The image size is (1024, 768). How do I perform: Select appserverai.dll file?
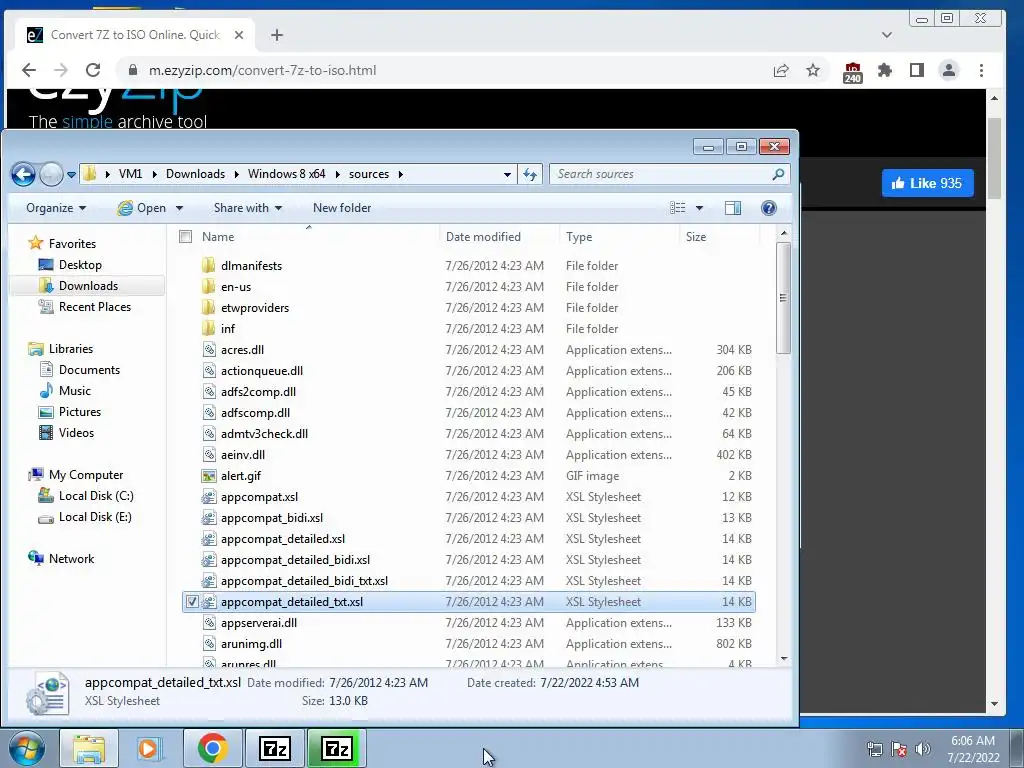pos(259,622)
